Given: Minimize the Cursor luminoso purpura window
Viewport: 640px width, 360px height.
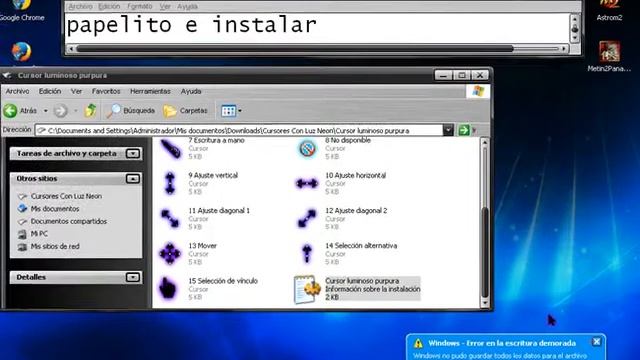Looking at the screenshot, I should tap(443, 76).
